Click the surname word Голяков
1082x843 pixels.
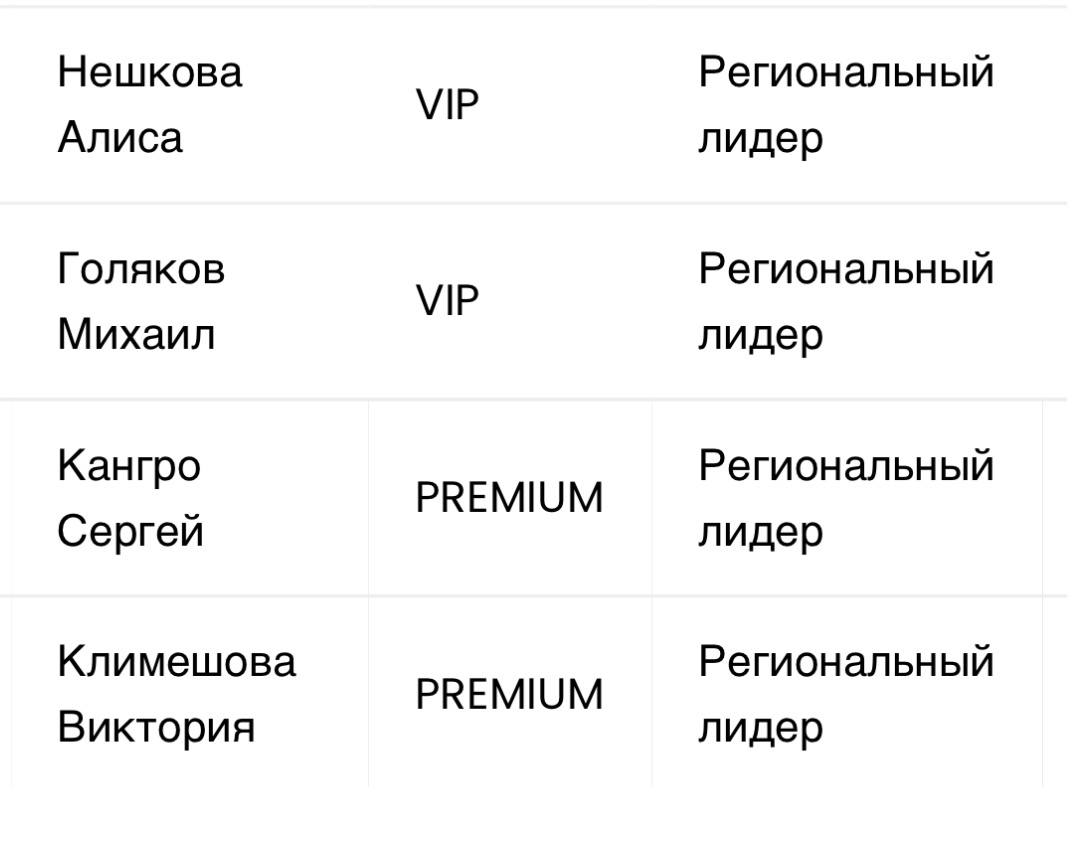(x=141, y=268)
